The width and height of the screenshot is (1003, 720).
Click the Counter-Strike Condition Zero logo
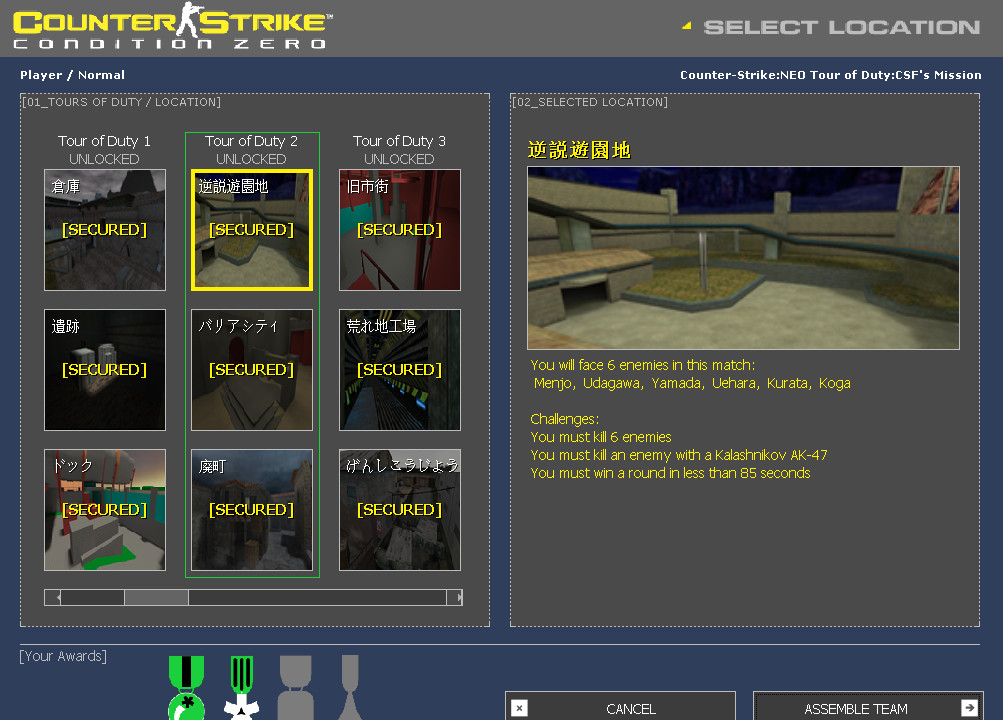pos(170,28)
